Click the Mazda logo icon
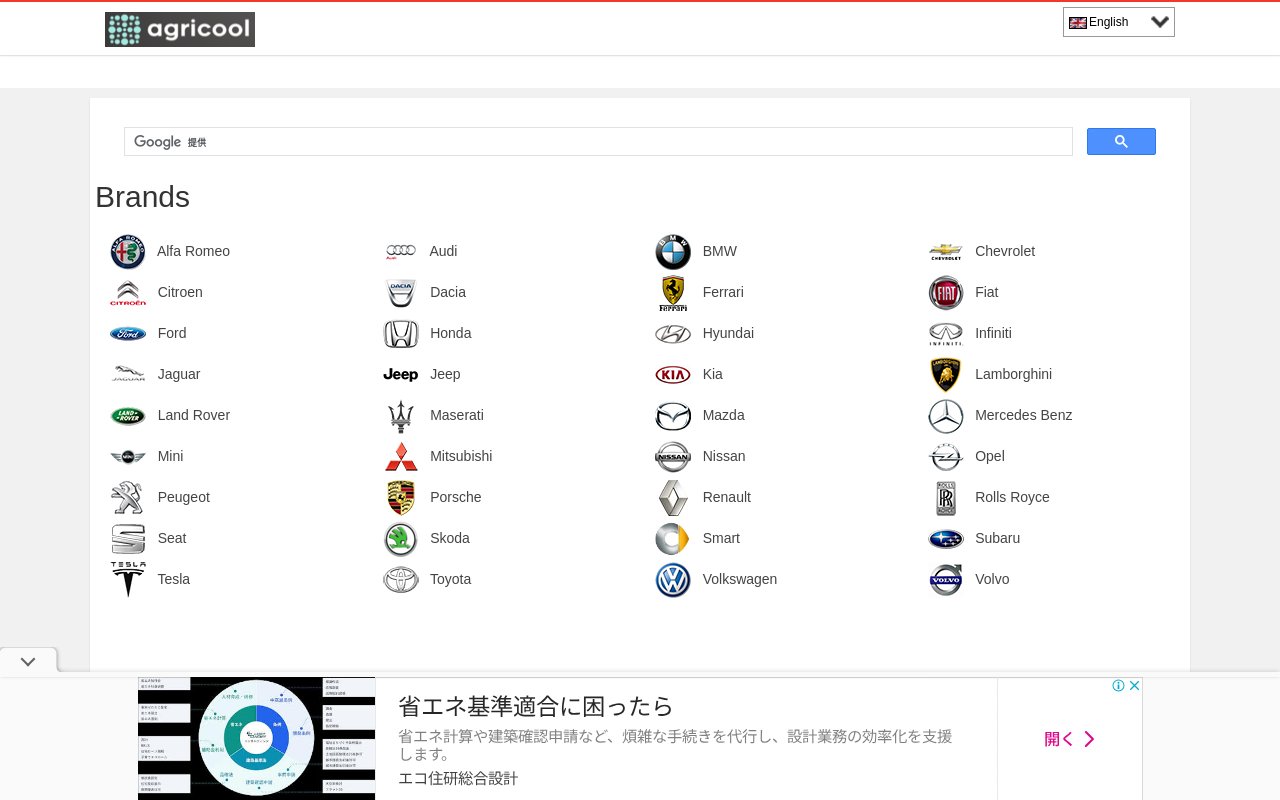1280x800 pixels. (673, 416)
